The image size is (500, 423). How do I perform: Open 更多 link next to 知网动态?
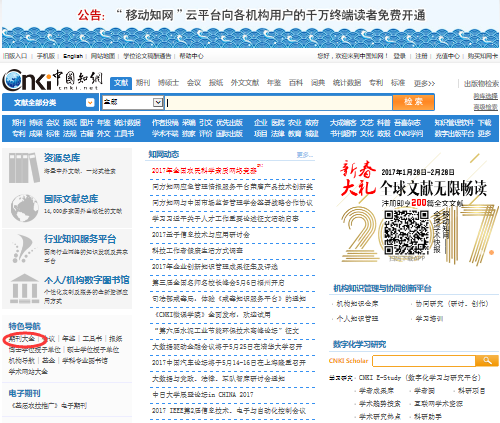(x=305, y=155)
